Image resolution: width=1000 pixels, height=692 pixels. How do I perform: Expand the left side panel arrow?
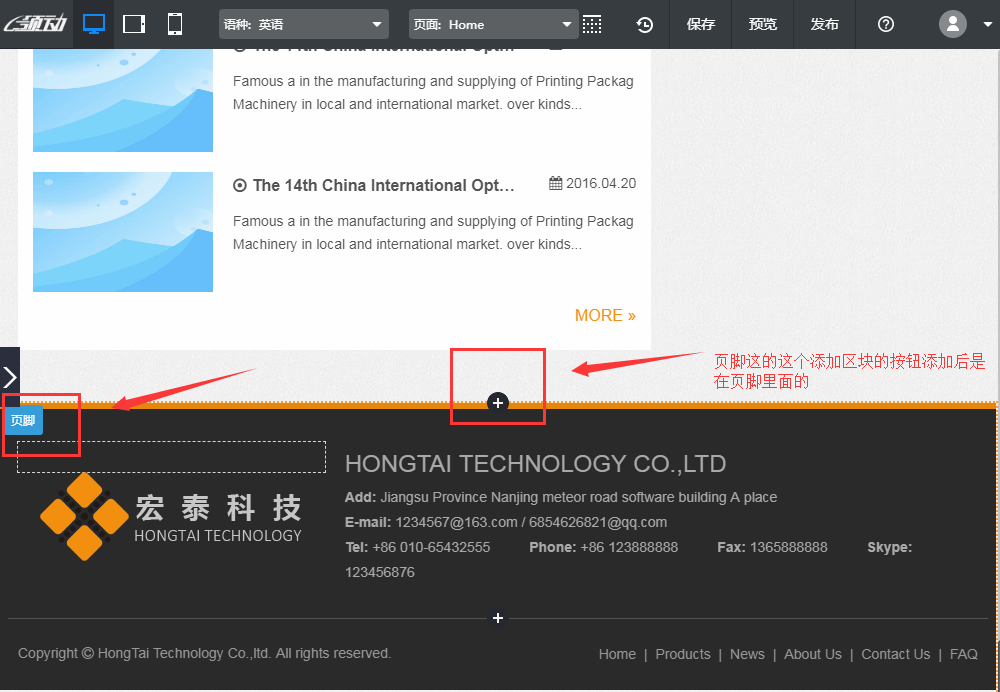coord(9,376)
